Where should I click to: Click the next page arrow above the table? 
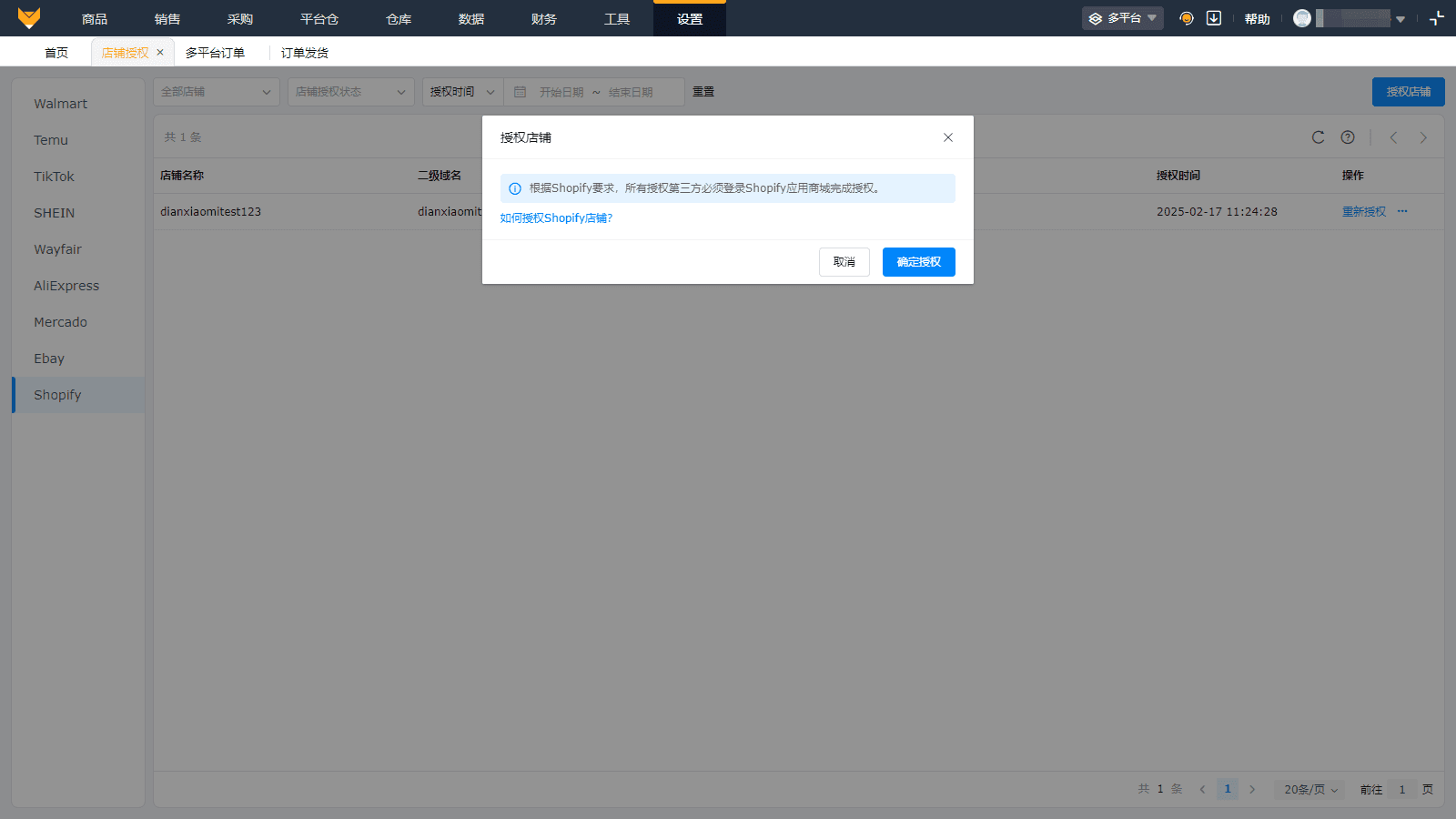[1423, 137]
